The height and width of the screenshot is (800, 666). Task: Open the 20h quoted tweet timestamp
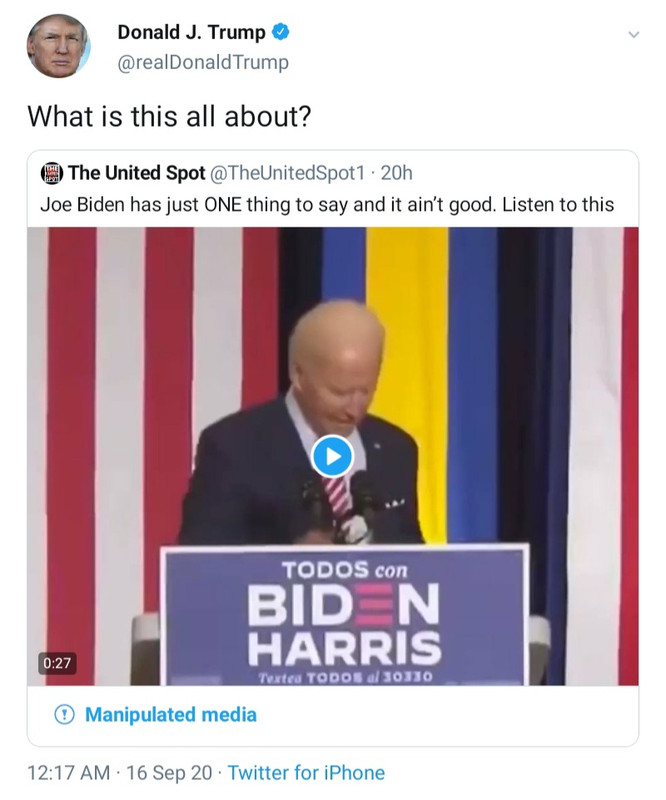point(397,173)
